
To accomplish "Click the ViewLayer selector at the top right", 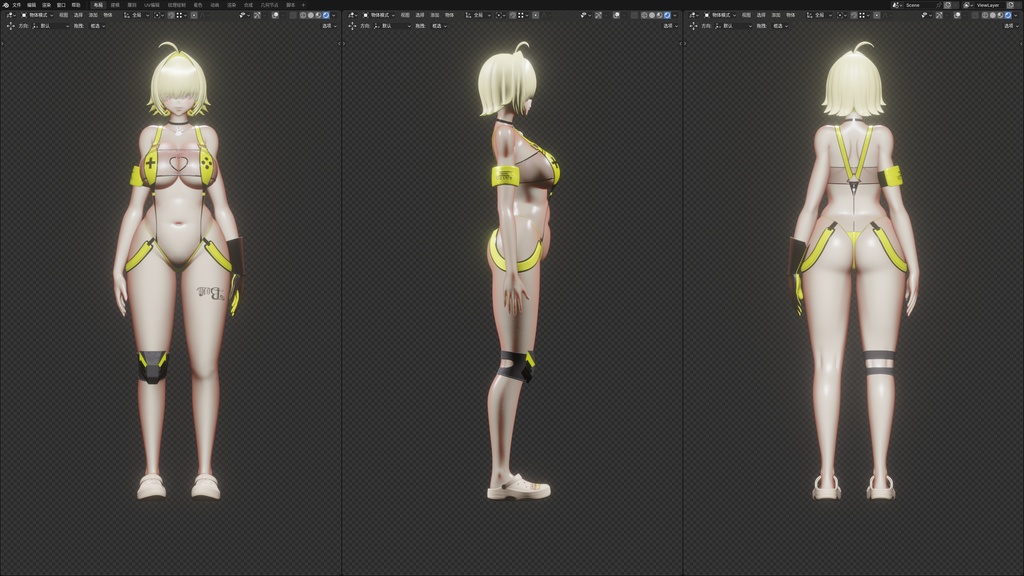I will [988, 6].
